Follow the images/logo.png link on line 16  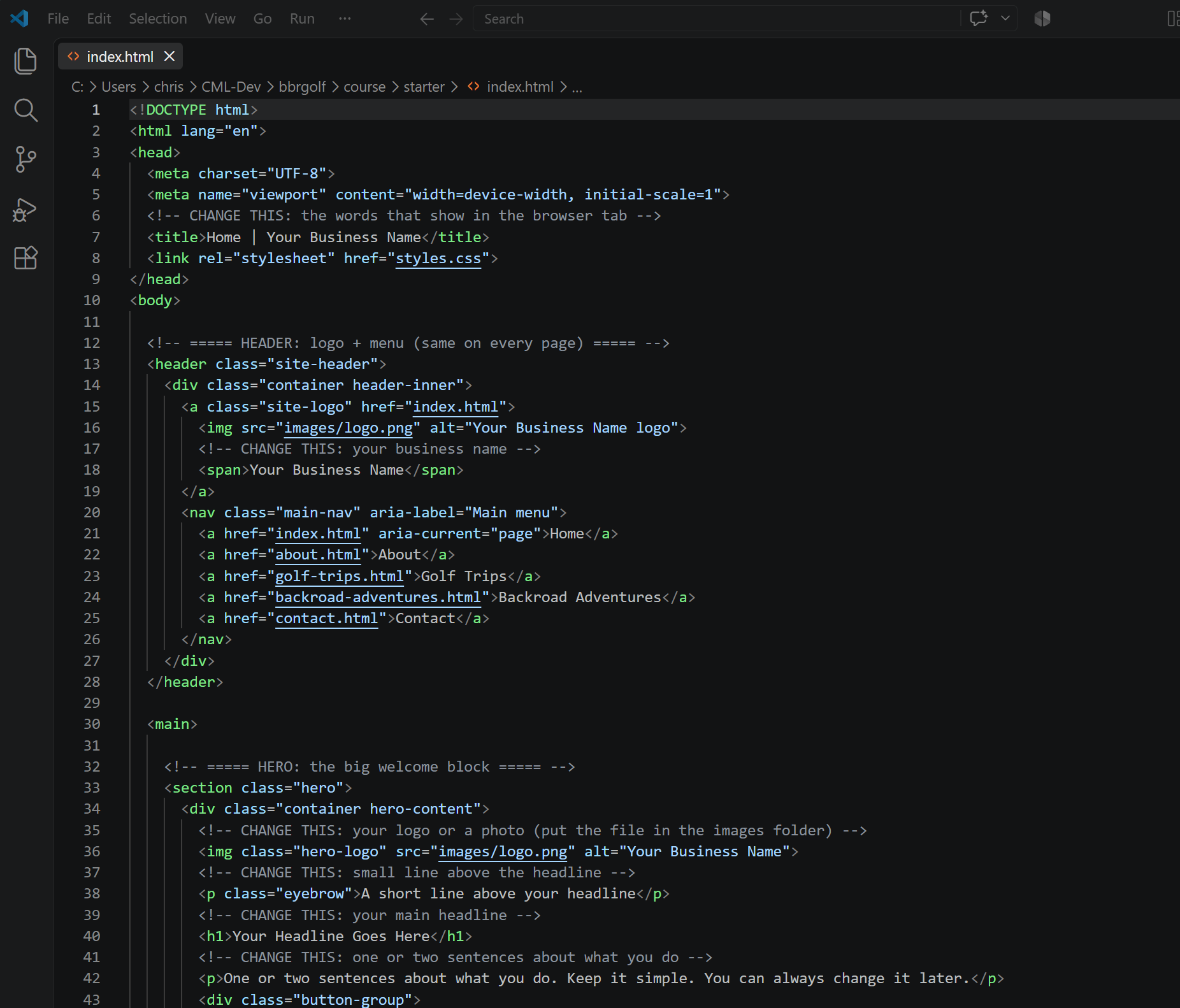[349, 428]
